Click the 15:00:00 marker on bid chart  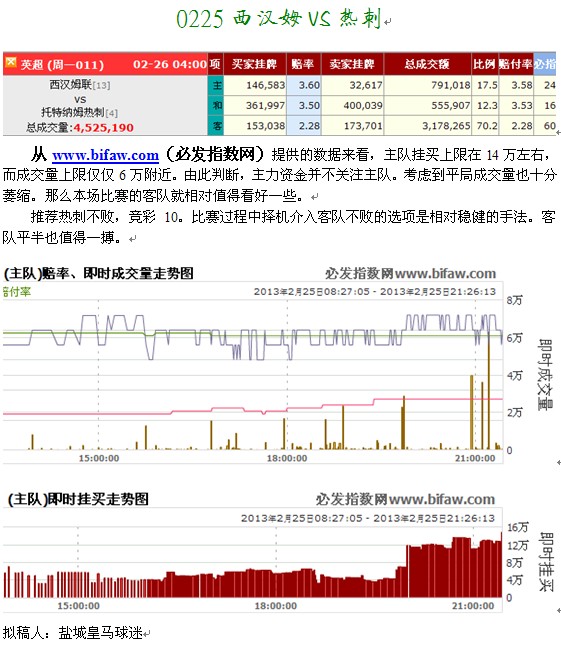78,606
